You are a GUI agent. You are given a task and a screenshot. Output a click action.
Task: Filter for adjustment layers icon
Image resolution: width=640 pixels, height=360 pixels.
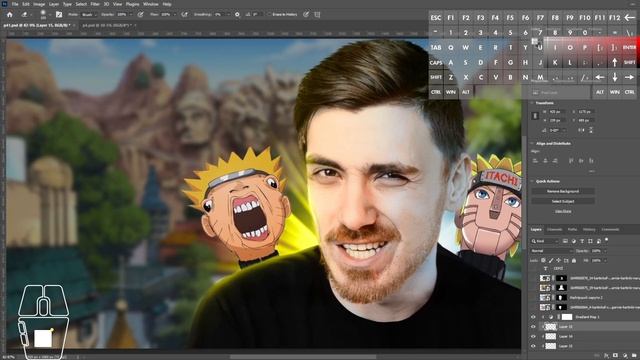coord(573,241)
